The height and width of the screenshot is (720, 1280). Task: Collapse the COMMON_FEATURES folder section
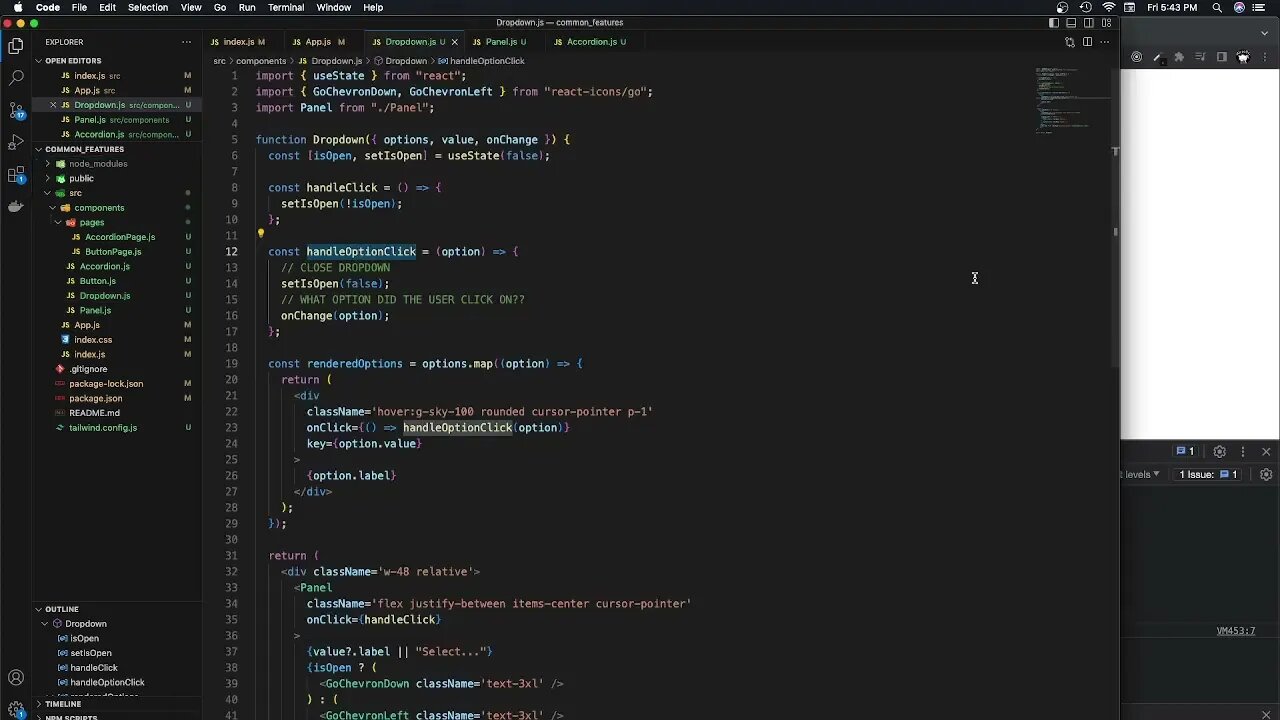[38, 149]
